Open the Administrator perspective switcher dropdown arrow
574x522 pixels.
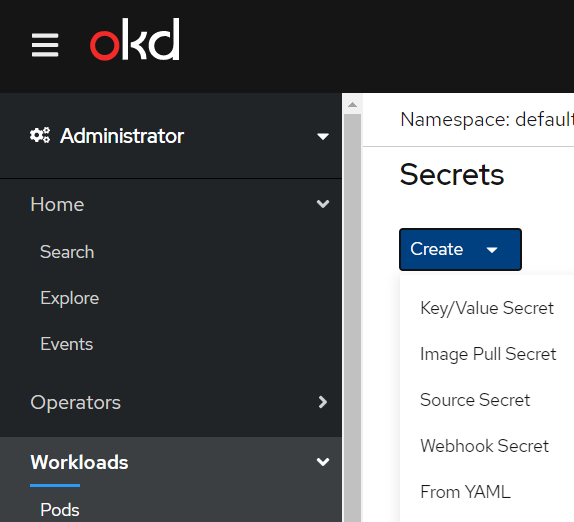point(323,137)
